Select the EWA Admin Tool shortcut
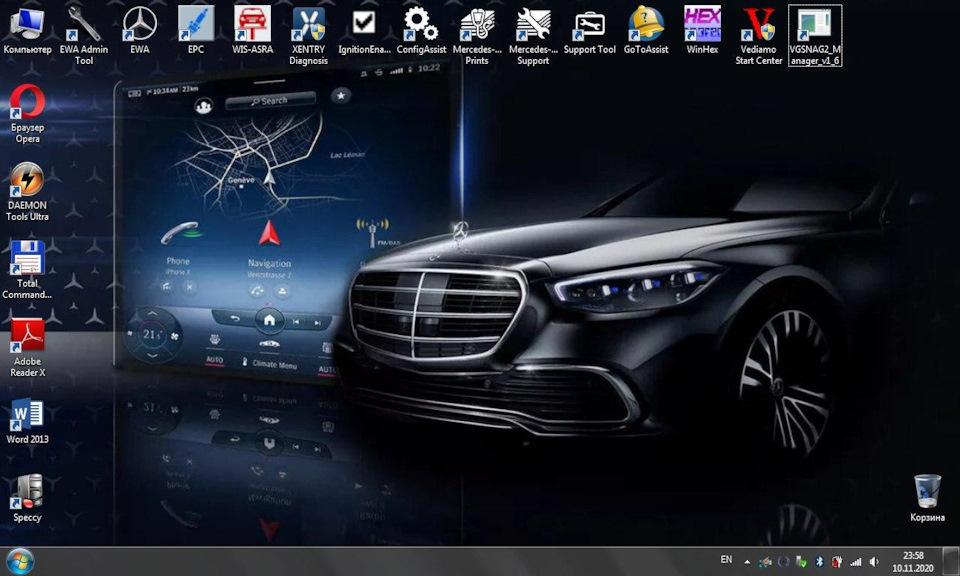 [84, 36]
